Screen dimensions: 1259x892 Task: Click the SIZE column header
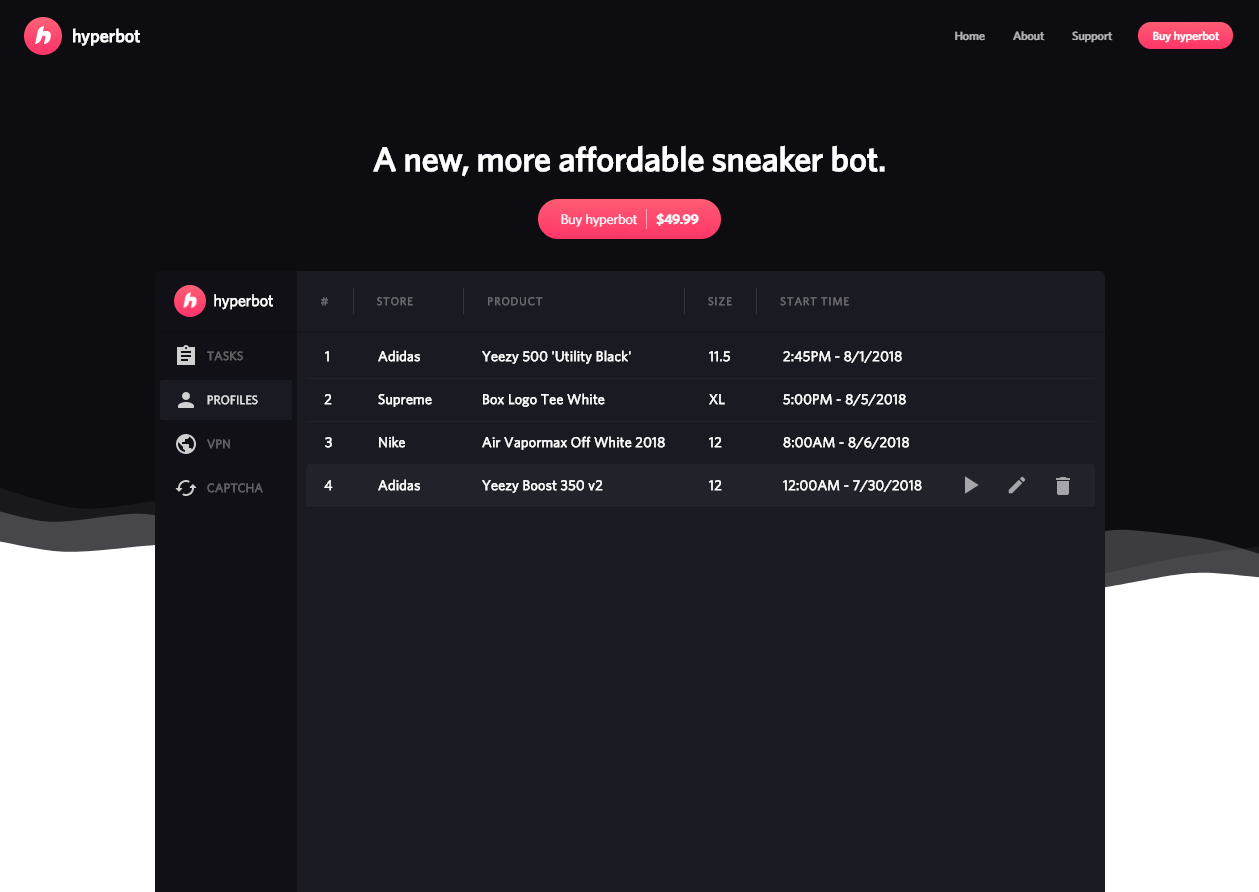click(x=720, y=301)
